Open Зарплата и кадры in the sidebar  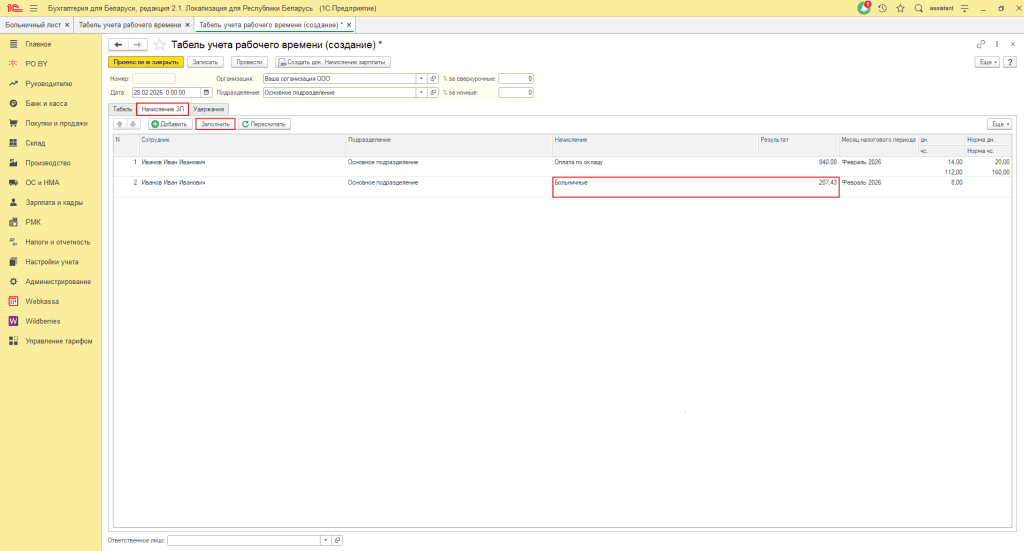(52, 202)
